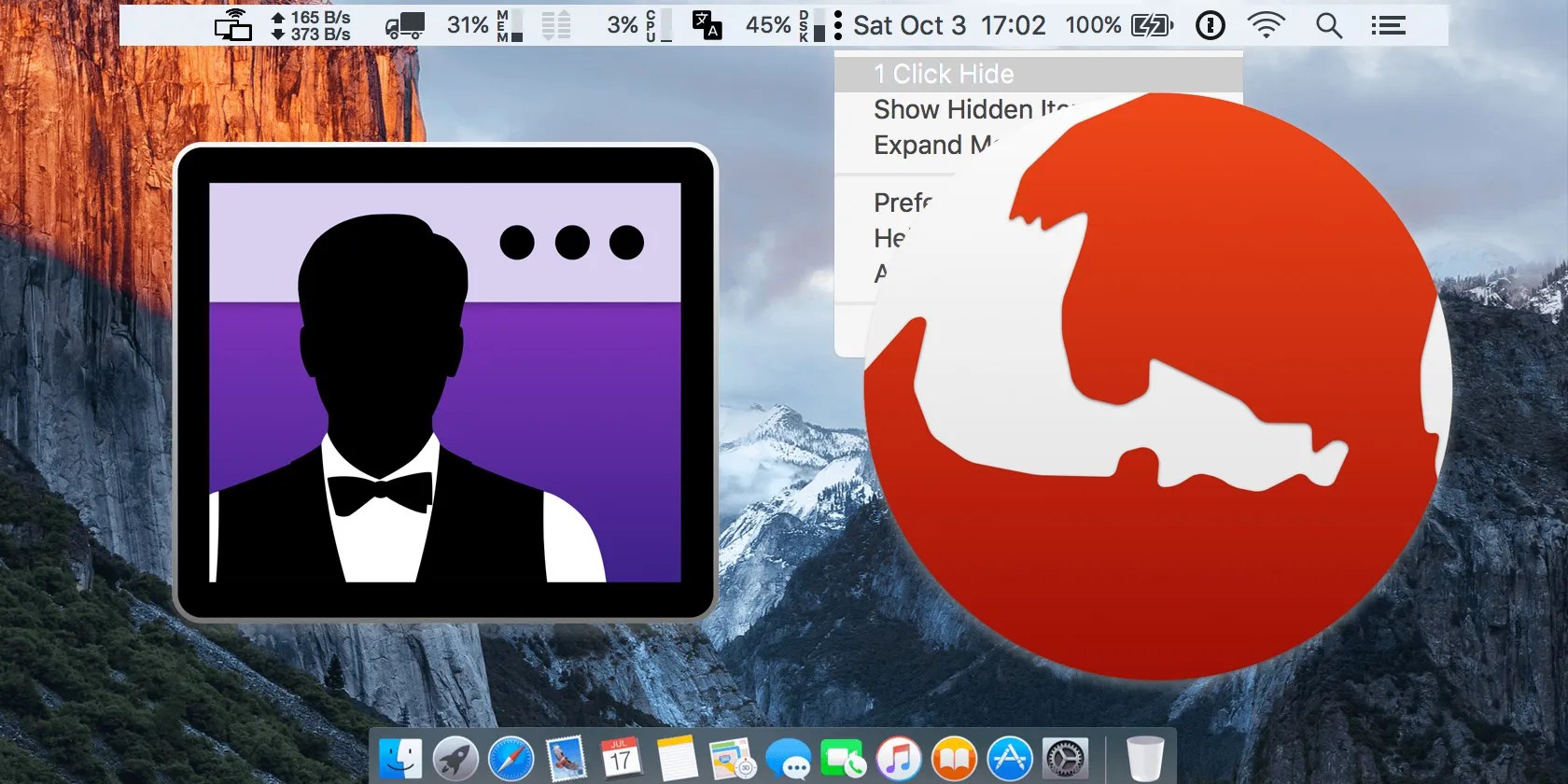This screenshot has width=1568, height=784.
Task: Open the network speed 165 B/s monitor
Action: tap(311, 25)
